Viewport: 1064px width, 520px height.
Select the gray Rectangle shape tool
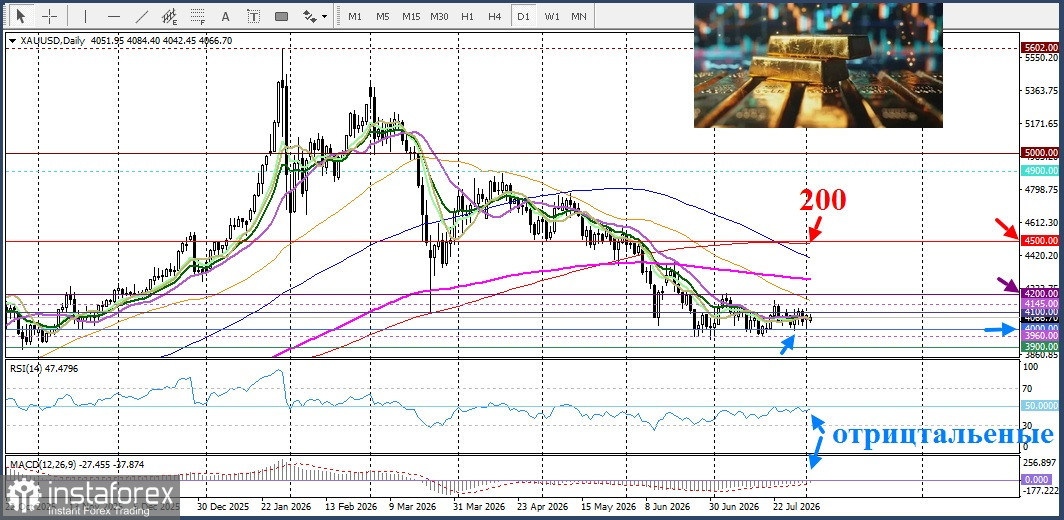[281, 16]
